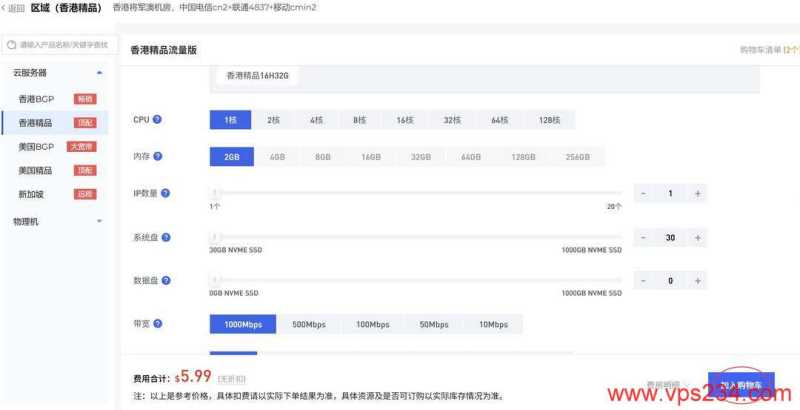Click the help icon next to CPU
Screen dimensions: 800x410
pyautogui.click(x=157, y=120)
